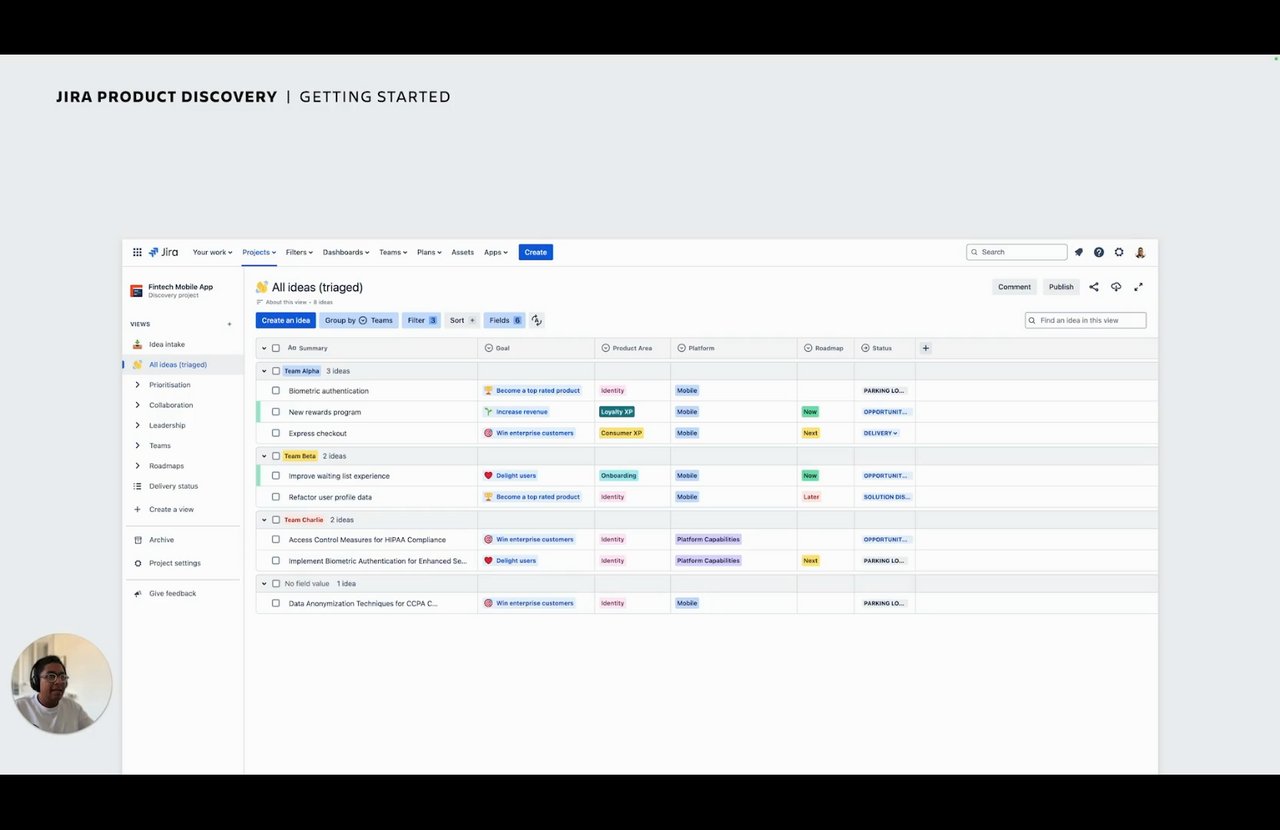Click the Publish button
Viewport: 1280px width, 830px height.
click(1061, 287)
